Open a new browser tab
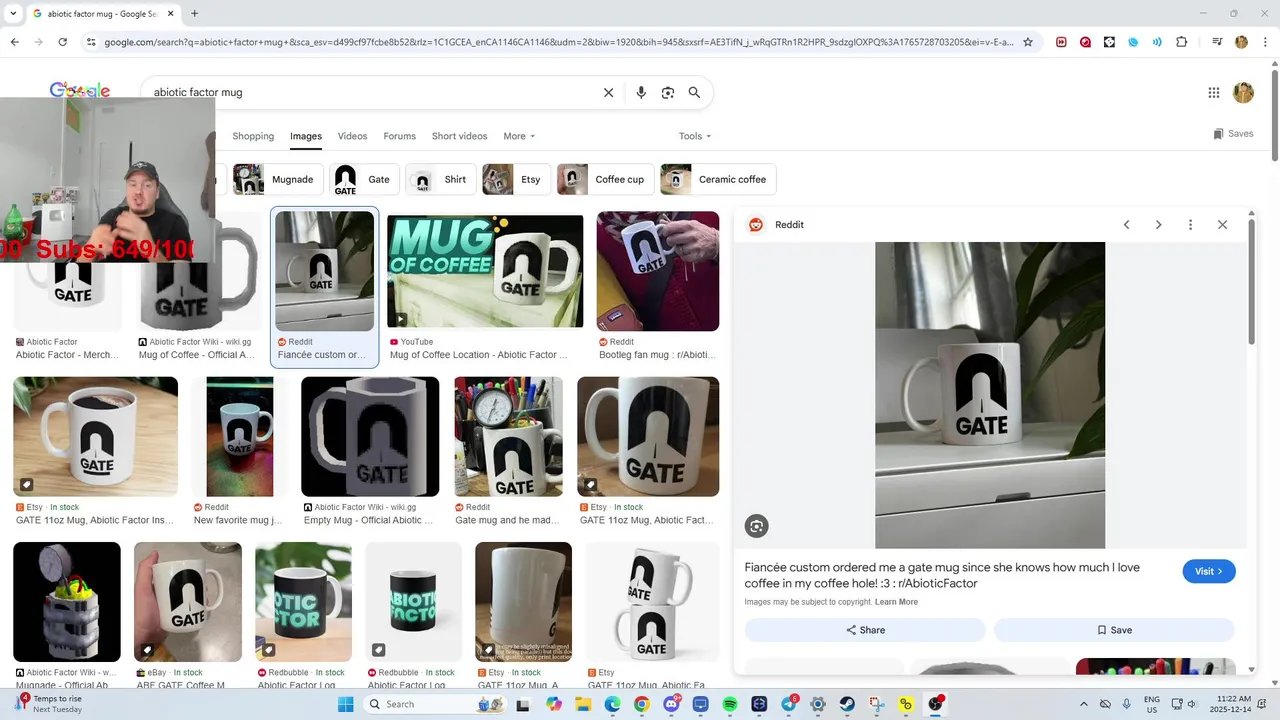 [194, 13]
